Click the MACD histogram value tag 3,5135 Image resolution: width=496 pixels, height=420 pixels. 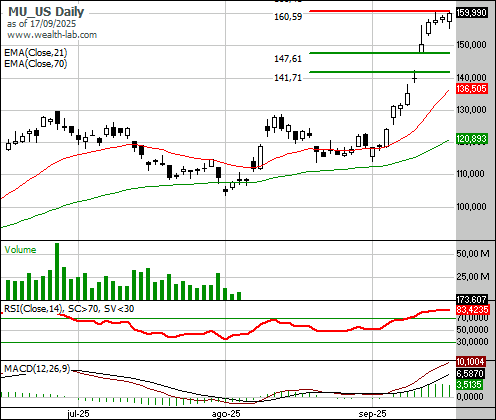click(469, 385)
